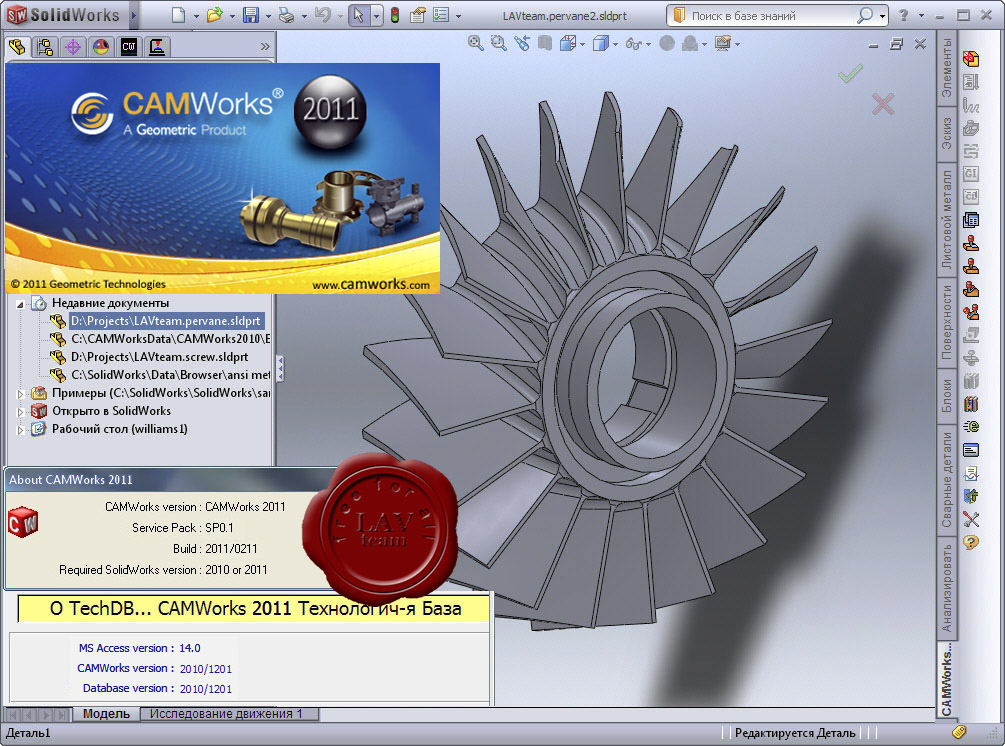Screen dimensions: 1005x746
Task: Switch to the Модель bottom tab
Action: click(106, 714)
